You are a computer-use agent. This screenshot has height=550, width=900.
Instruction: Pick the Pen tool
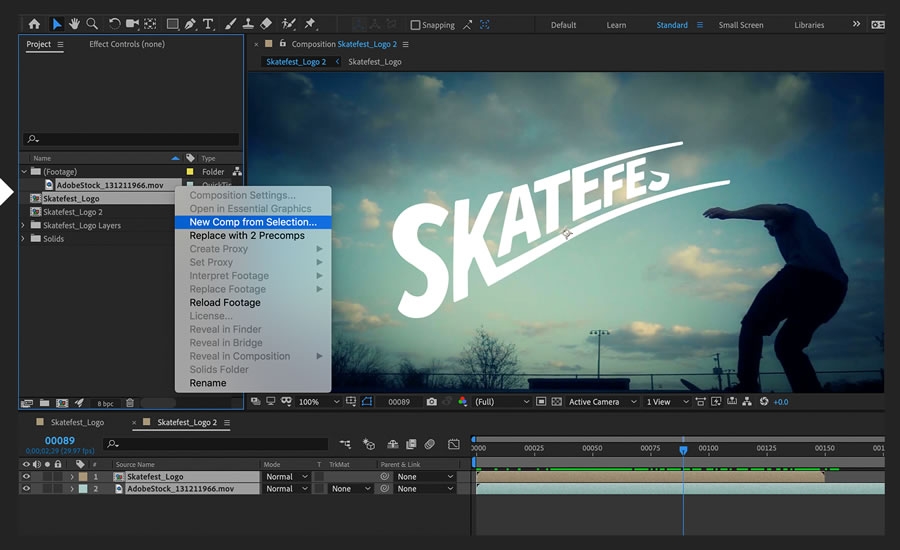pyautogui.click(x=189, y=24)
